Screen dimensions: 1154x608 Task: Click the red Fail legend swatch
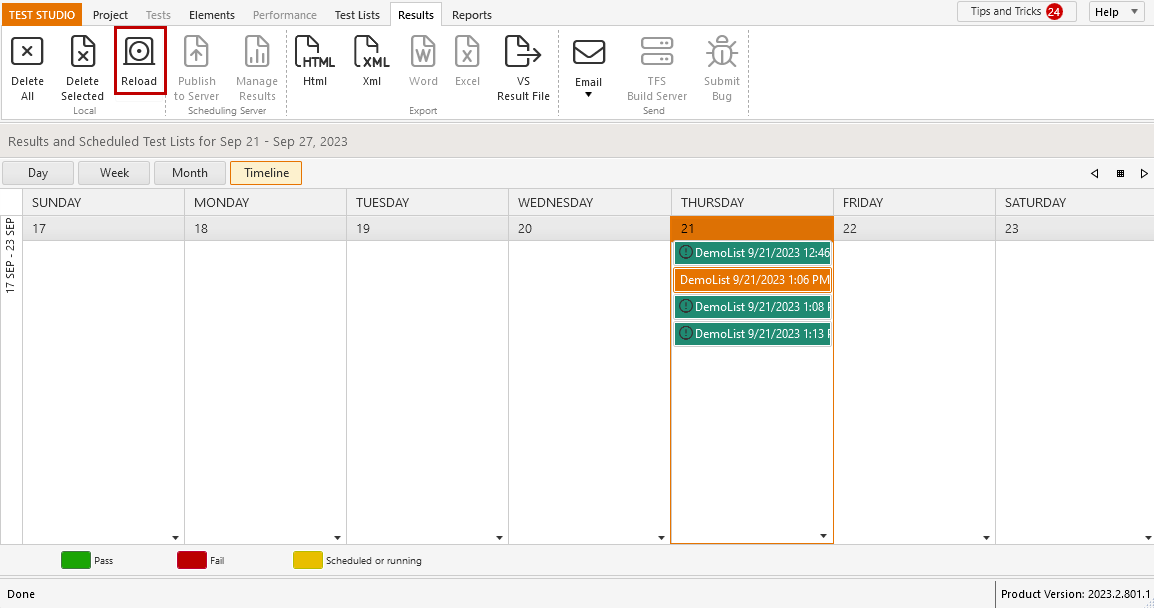click(192, 560)
